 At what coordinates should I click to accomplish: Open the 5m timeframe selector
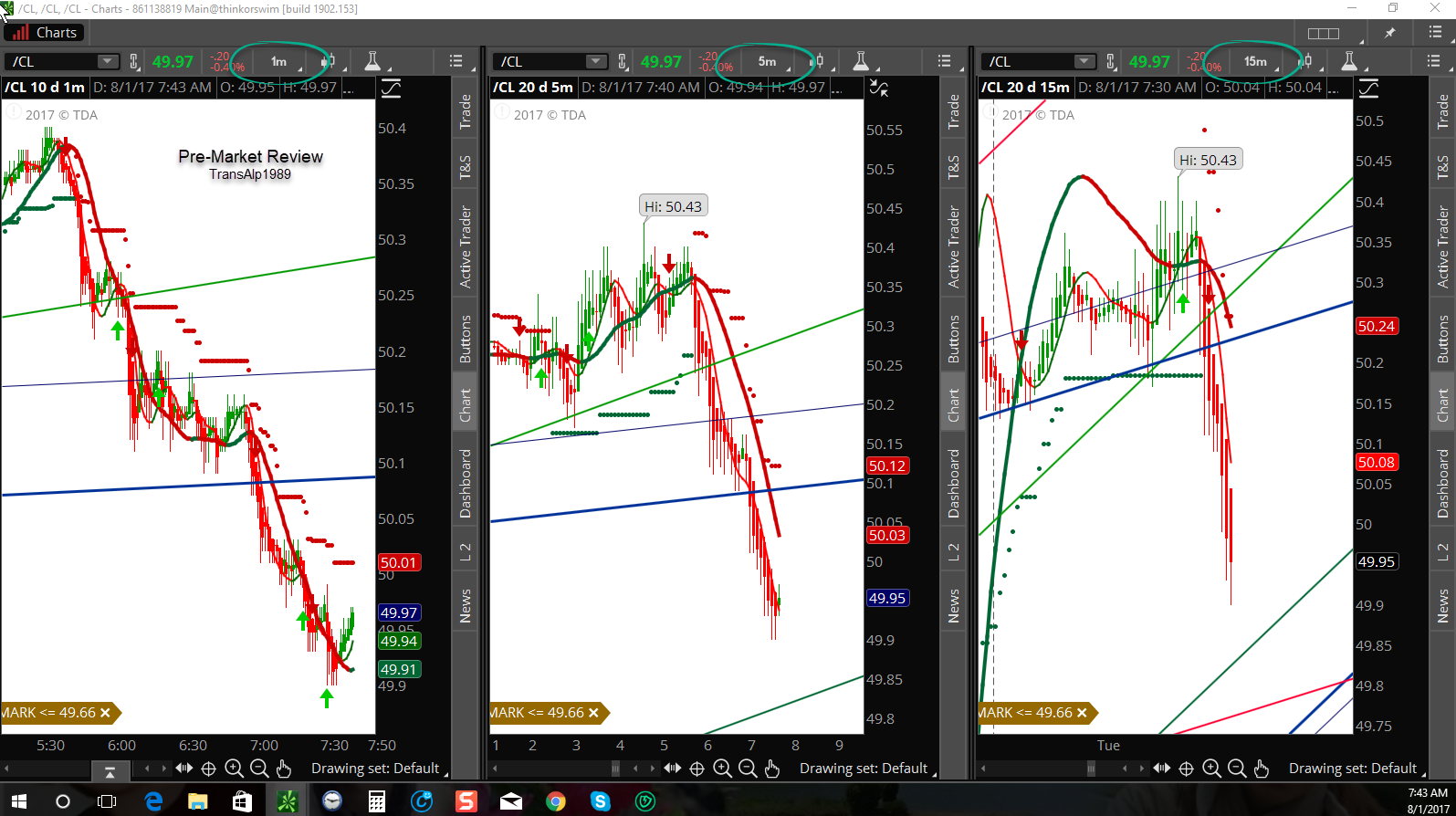(x=768, y=61)
